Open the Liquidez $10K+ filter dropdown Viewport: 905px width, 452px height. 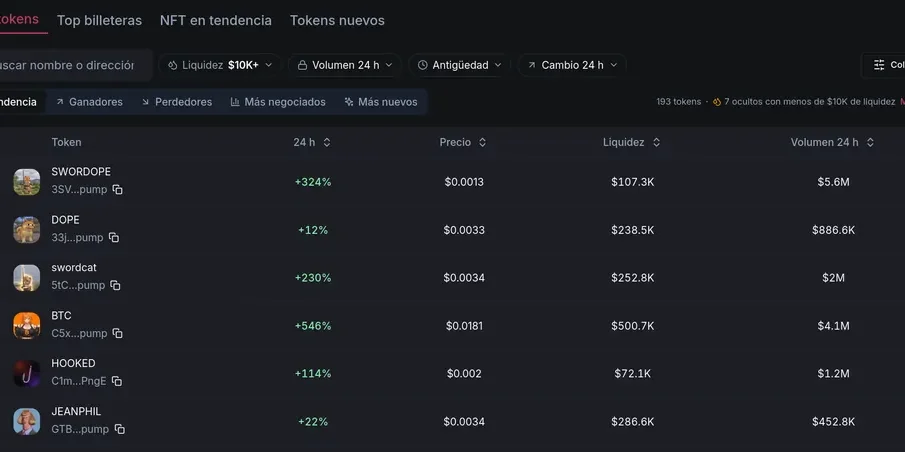click(x=220, y=65)
